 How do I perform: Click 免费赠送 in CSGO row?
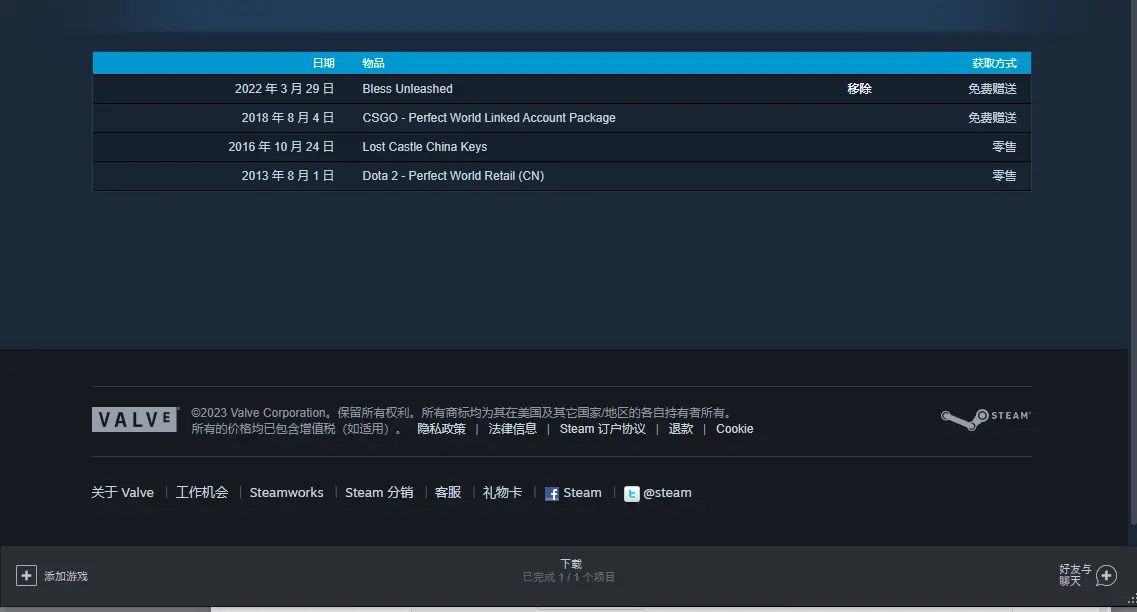992,117
